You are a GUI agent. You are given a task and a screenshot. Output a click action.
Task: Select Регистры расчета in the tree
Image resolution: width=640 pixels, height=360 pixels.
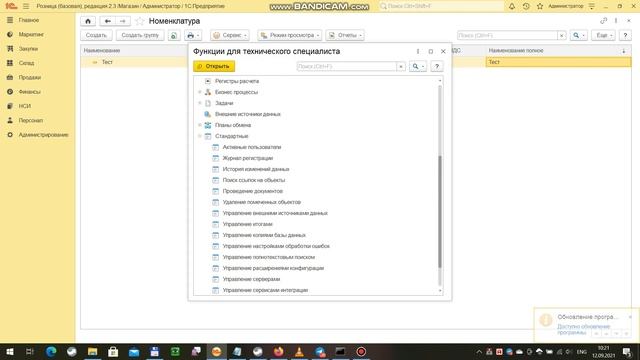click(x=237, y=81)
